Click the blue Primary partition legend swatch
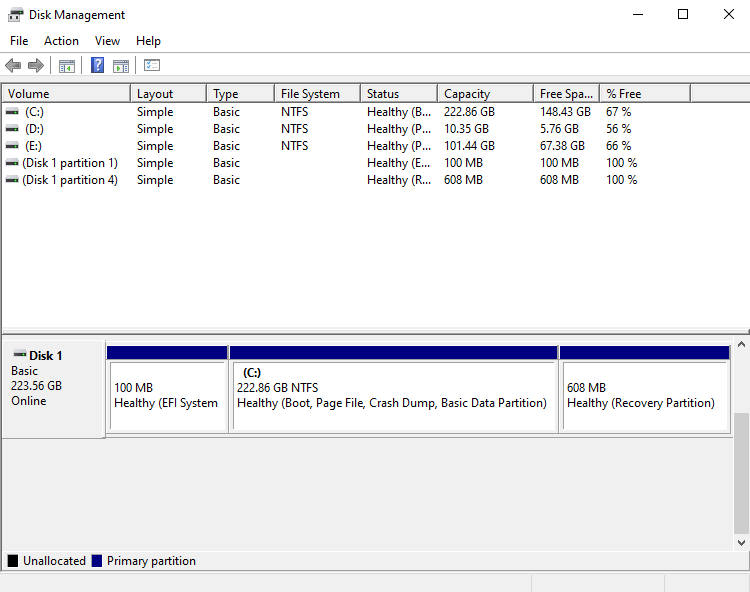This screenshot has height=592, width=750. [97, 560]
